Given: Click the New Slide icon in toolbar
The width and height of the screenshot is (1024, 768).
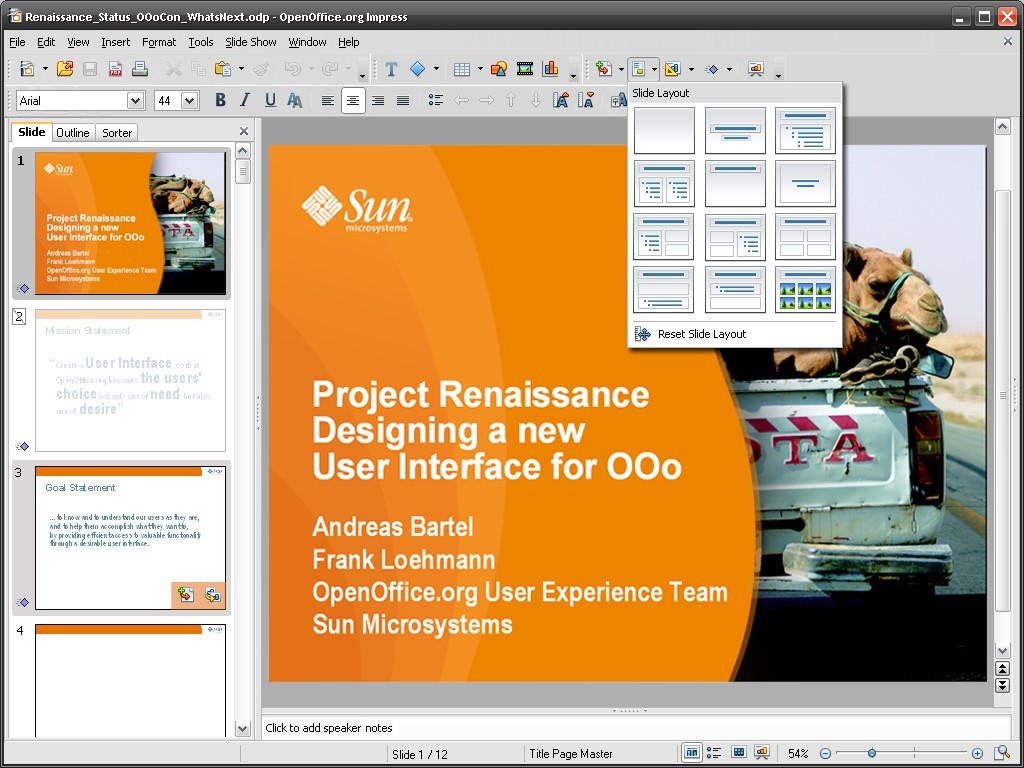Looking at the screenshot, I should coord(604,69).
